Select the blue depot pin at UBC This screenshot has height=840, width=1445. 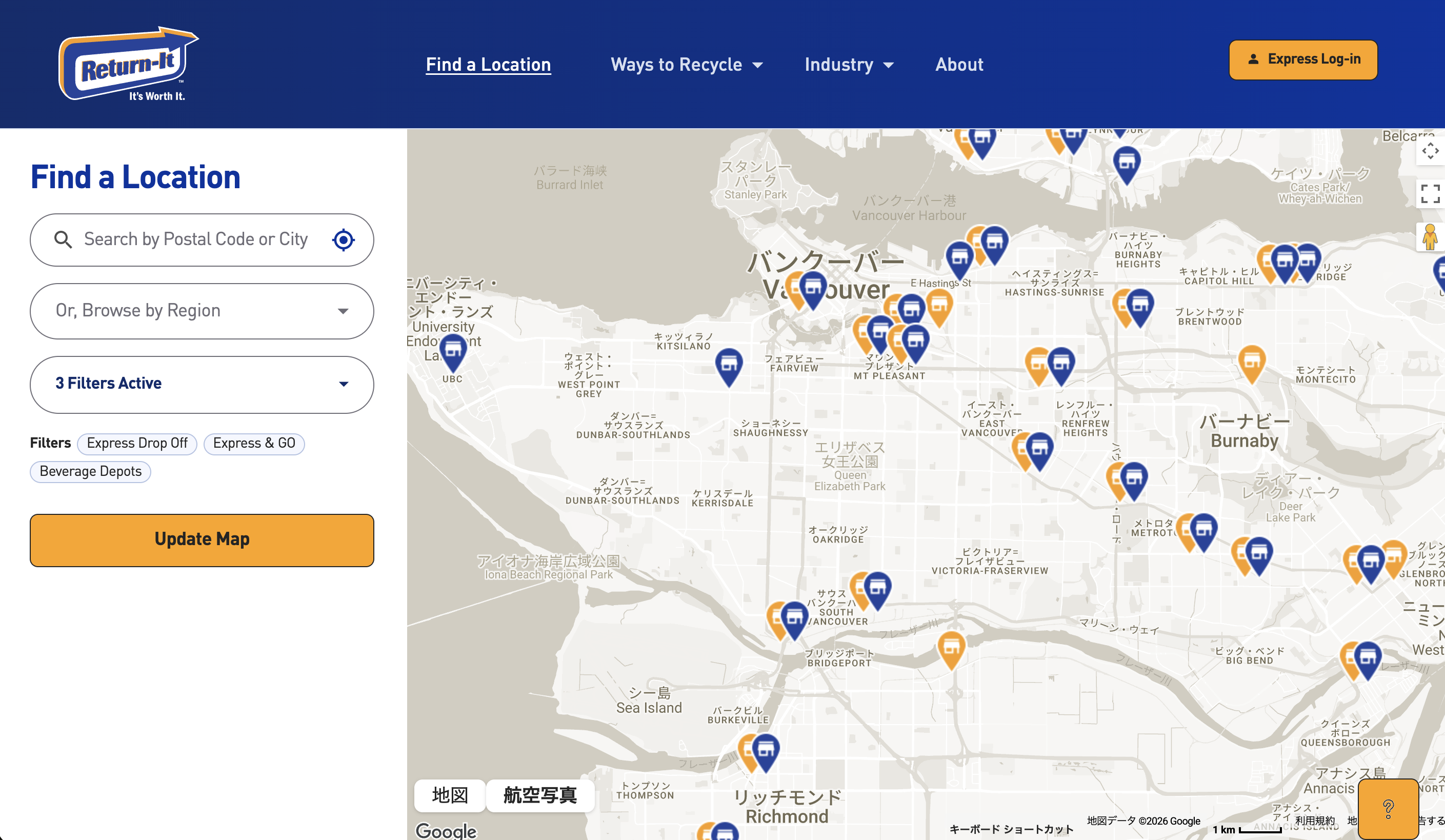(453, 352)
